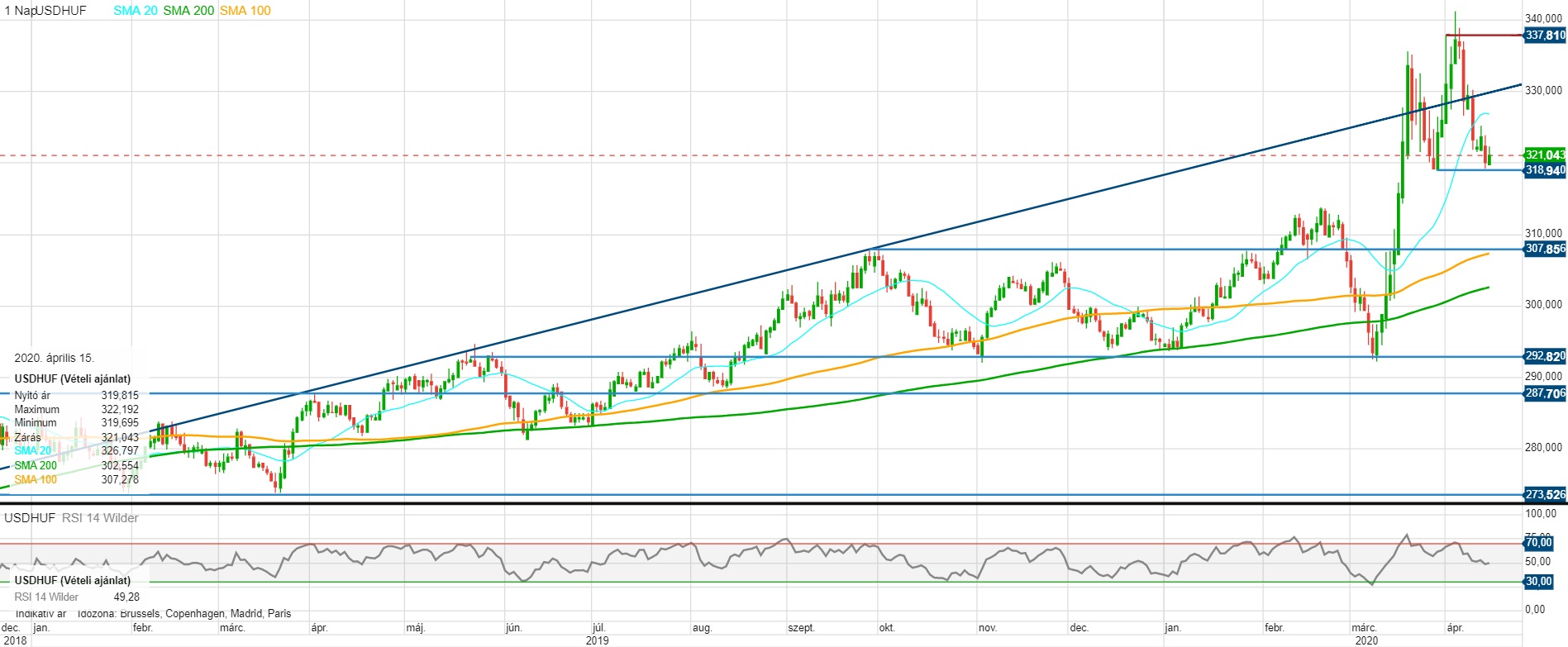1568x647 pixels.
Task: Click the USDHUF symbol label in chart header
Action: click(61, 11)
